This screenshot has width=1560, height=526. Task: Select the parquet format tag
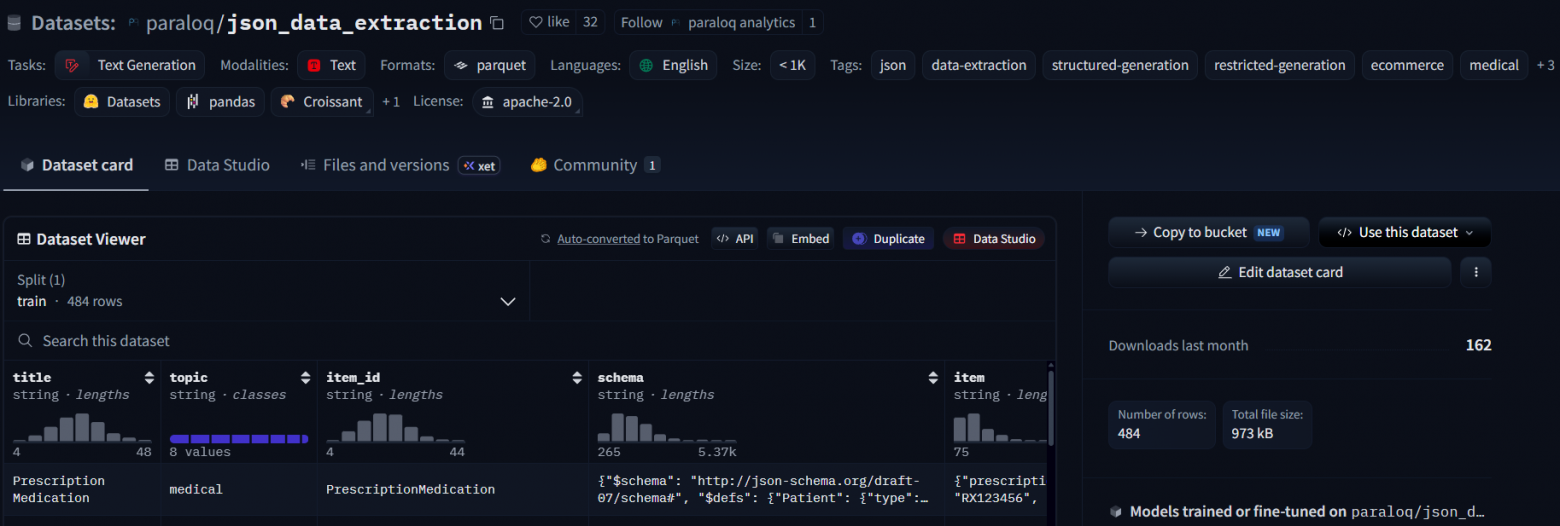[x=490, y=65]
